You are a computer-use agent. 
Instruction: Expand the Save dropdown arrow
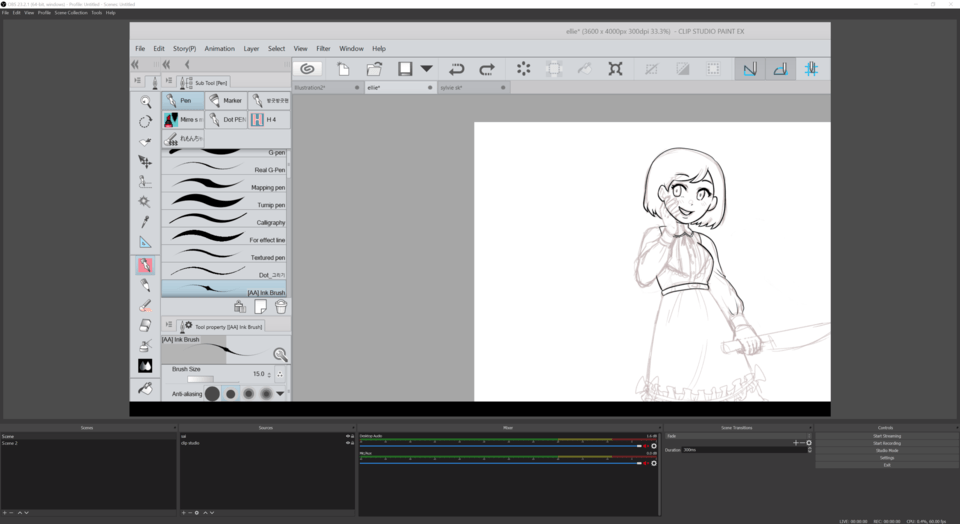[427, 69]
